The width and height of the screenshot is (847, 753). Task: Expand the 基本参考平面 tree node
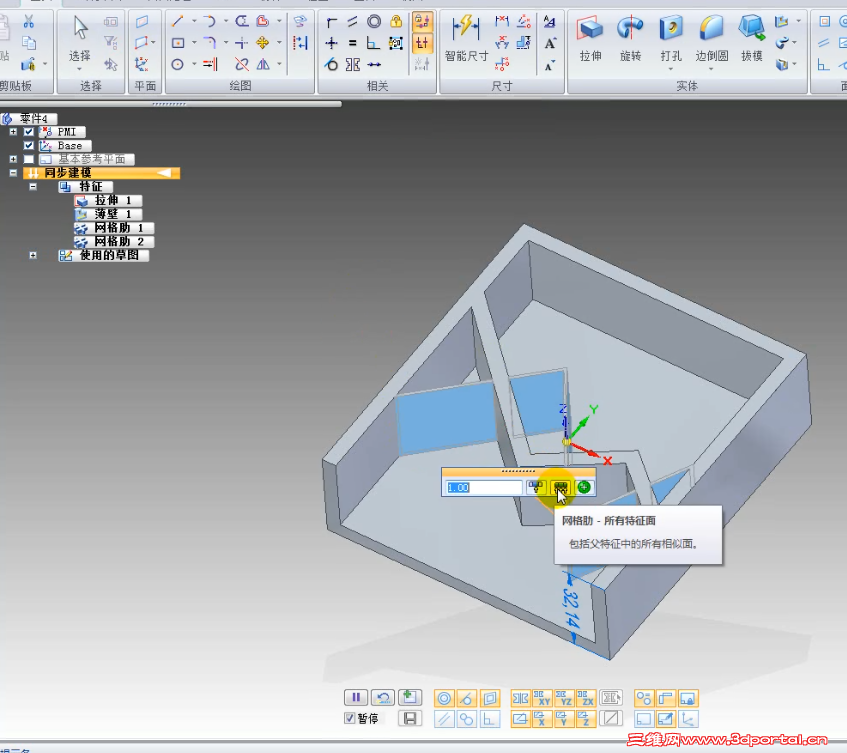tap(13, 159)
